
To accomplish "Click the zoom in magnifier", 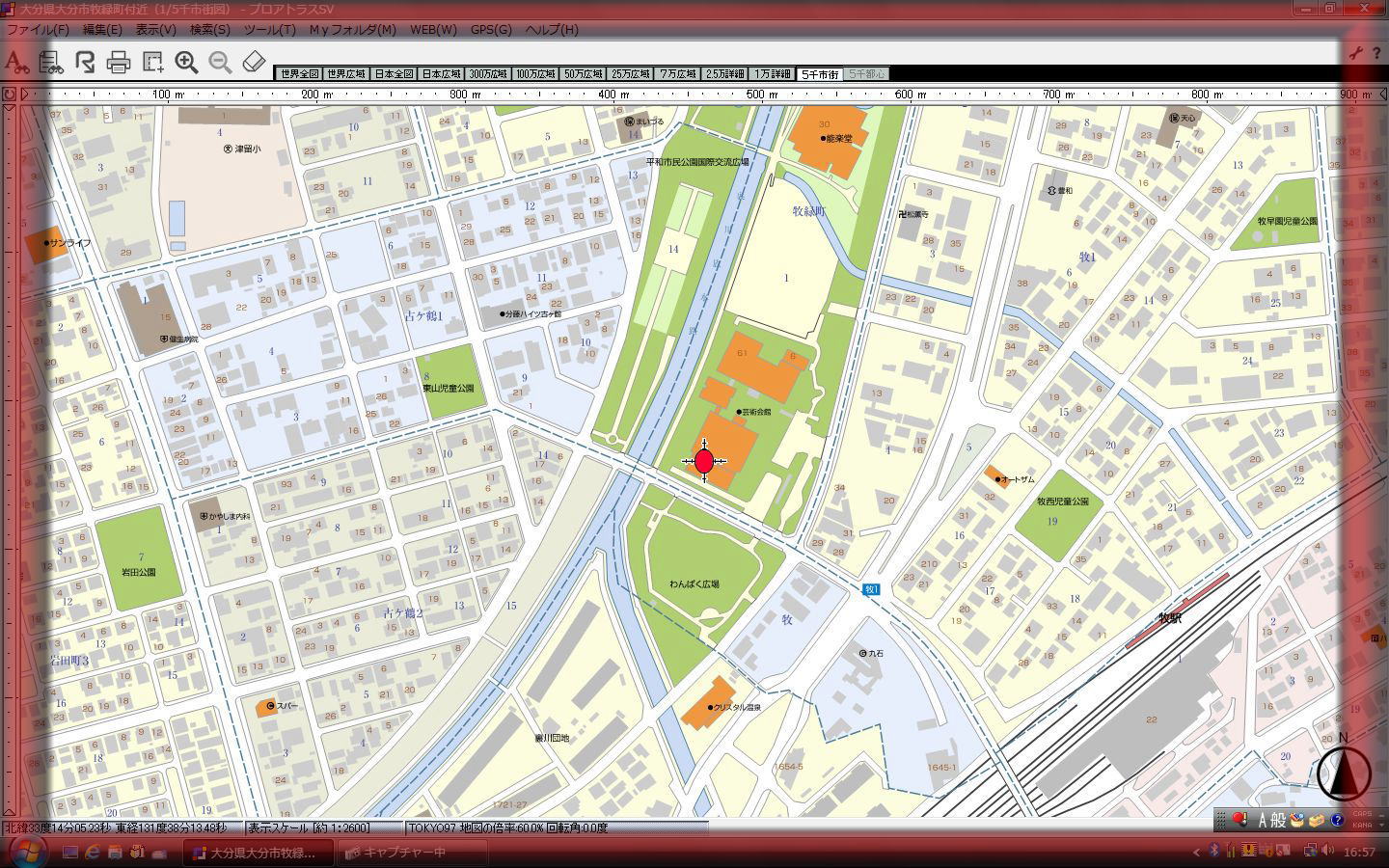I will (x=186, y=63).
